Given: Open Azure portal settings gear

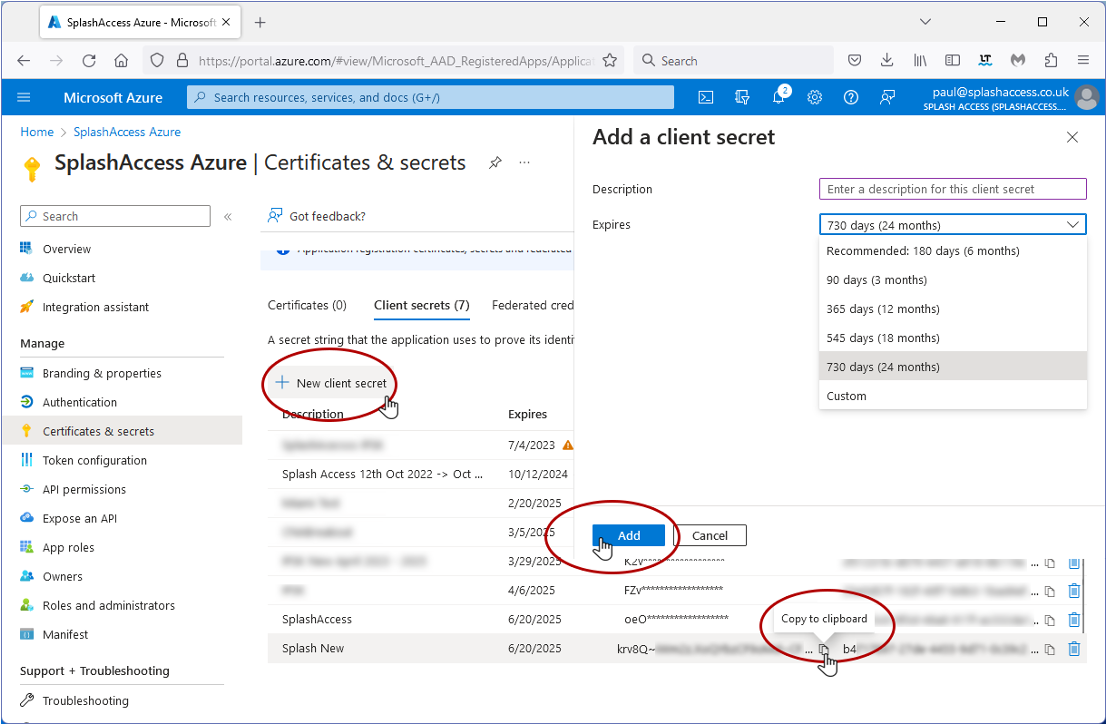Looking at the screenshot, I should click(815, 97).
